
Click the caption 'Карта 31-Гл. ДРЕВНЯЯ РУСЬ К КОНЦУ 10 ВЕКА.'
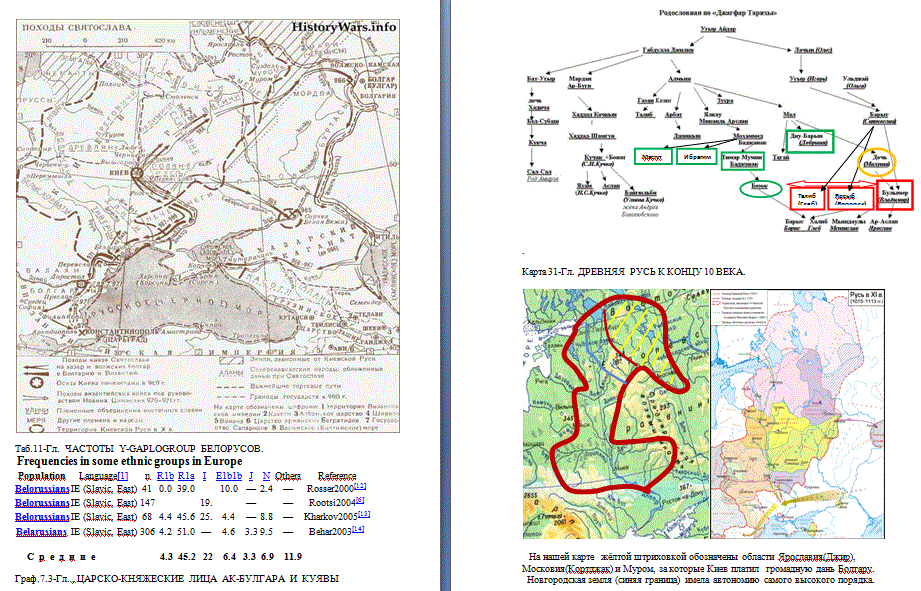tap(633, 272)
